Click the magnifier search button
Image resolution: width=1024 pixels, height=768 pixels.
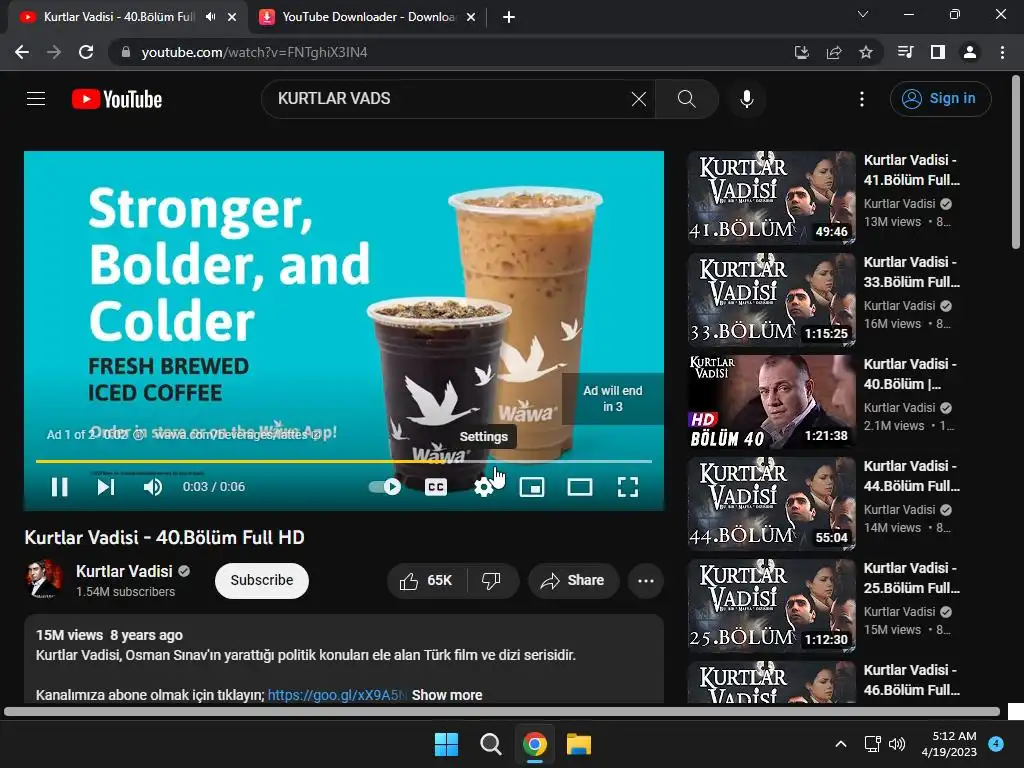pos(686,99)
